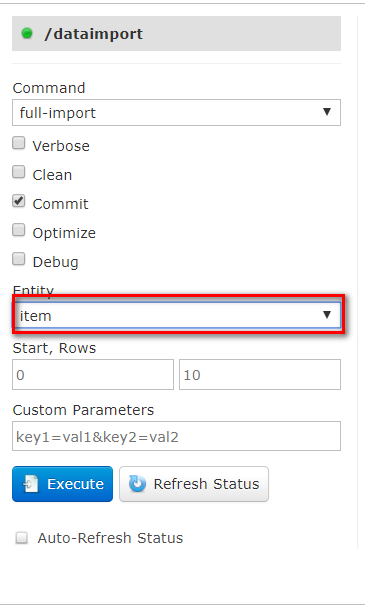This screenshot has height=608, width=365.
Task: Open the full-import Command dropdown
Action: click(x=176, y=112)
